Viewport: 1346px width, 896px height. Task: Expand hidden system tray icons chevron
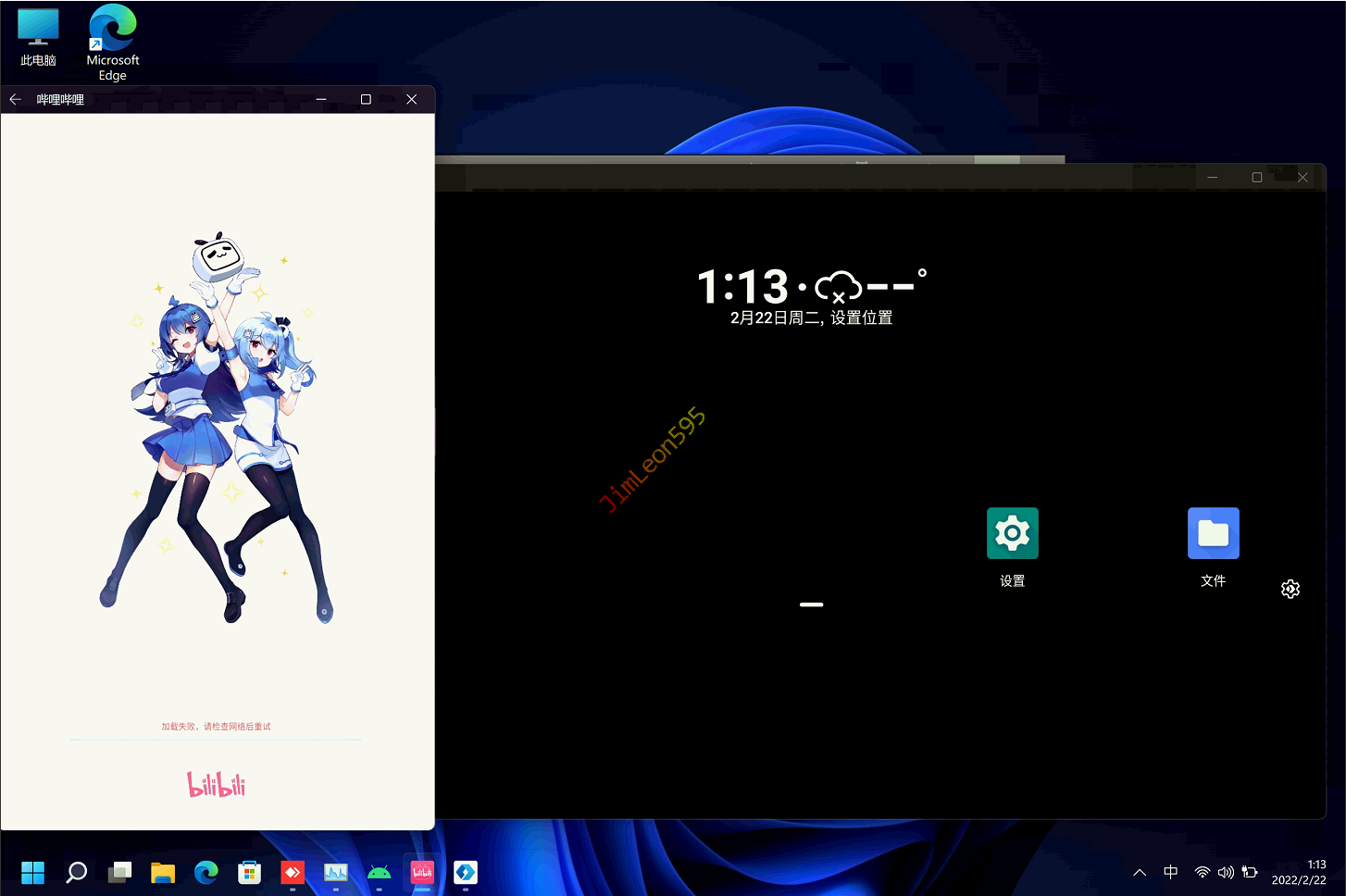coord(1140,872)
